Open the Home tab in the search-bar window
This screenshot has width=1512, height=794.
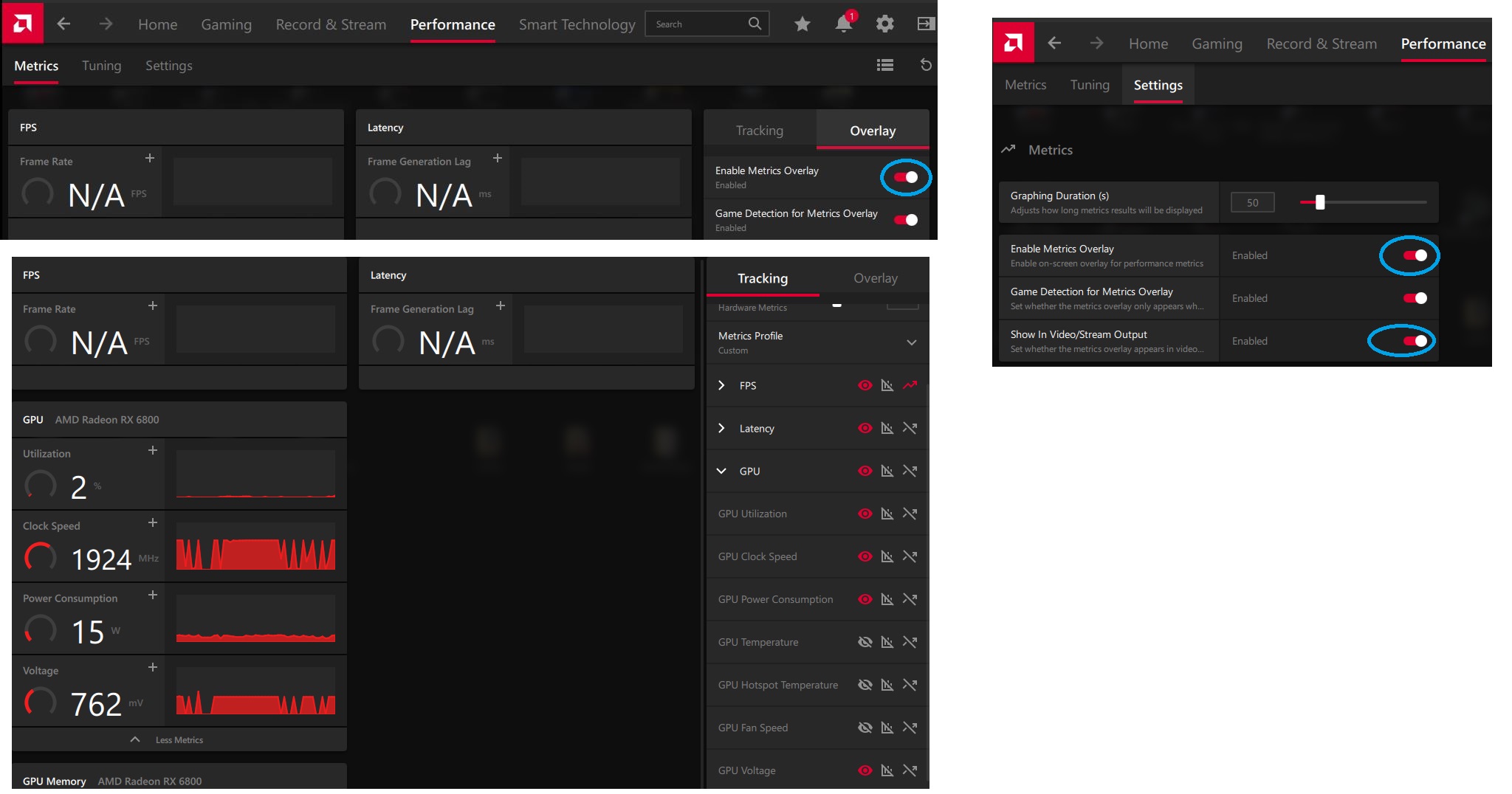click(157, 24)
